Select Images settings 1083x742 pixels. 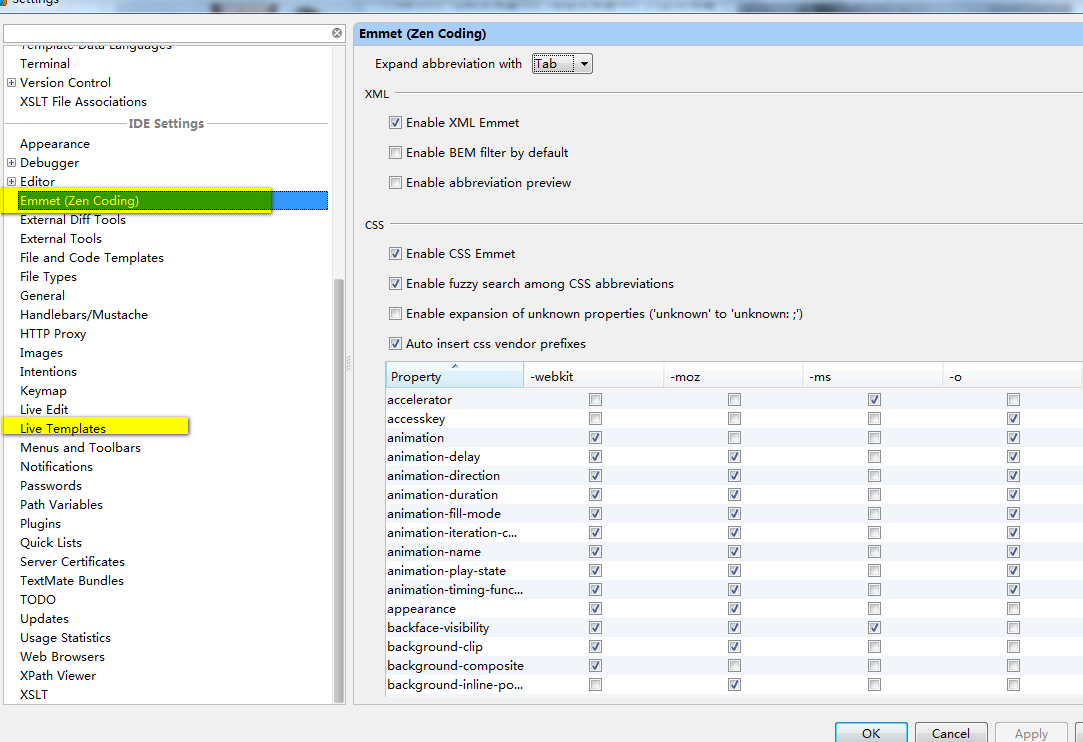click(x=41, y=352)
